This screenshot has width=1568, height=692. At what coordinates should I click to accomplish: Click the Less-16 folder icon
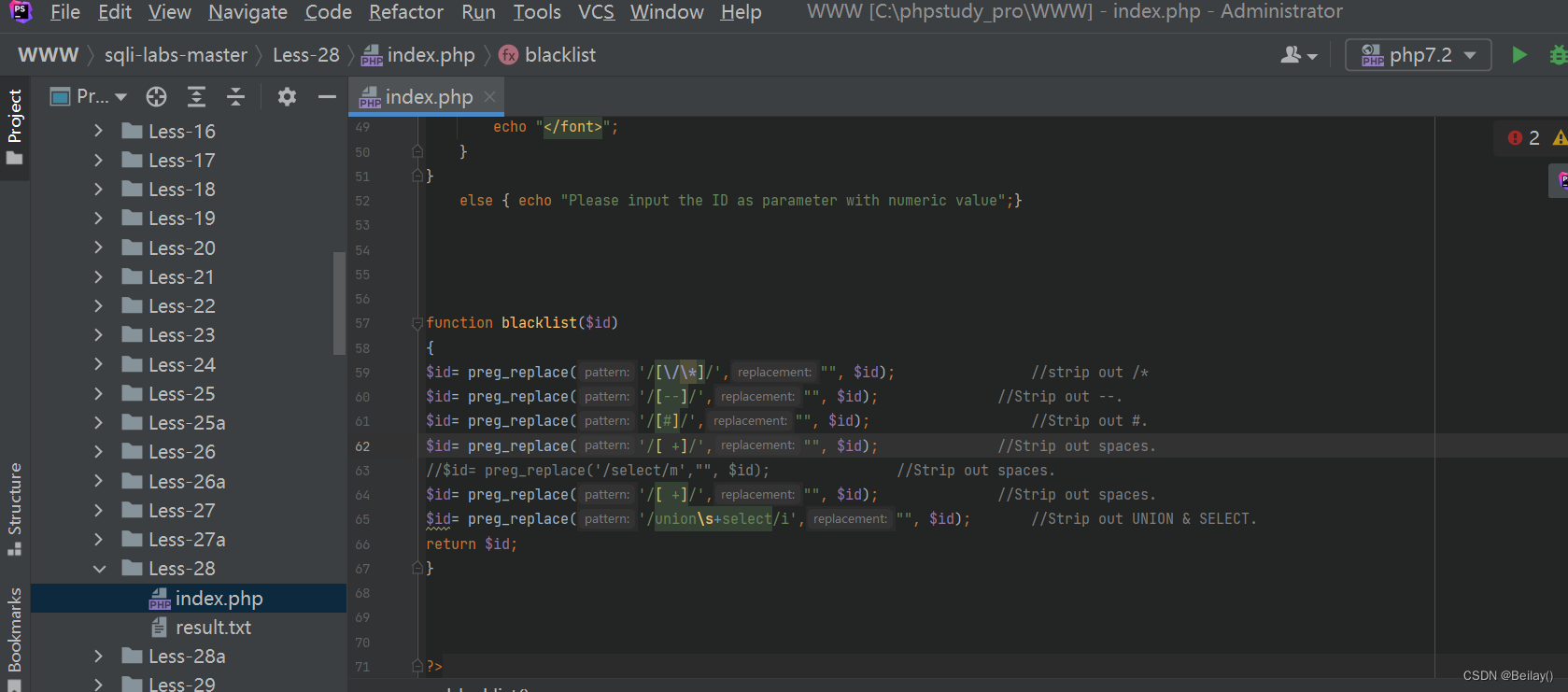click(x=133, y=132)
